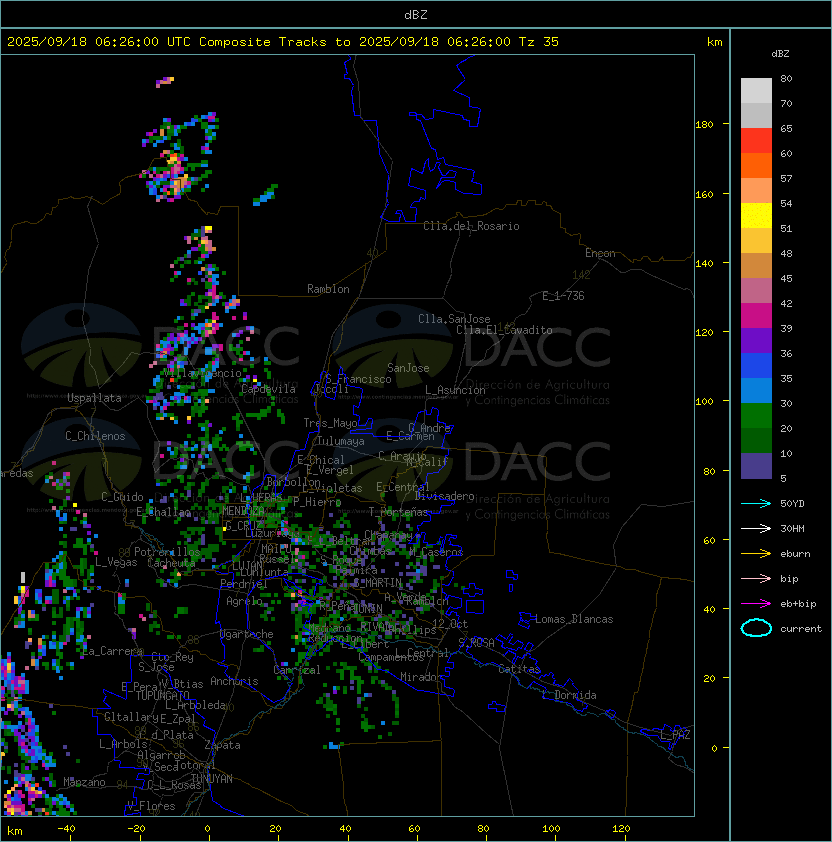Click the small blue echo near 160 km

[x=265, y=195]
